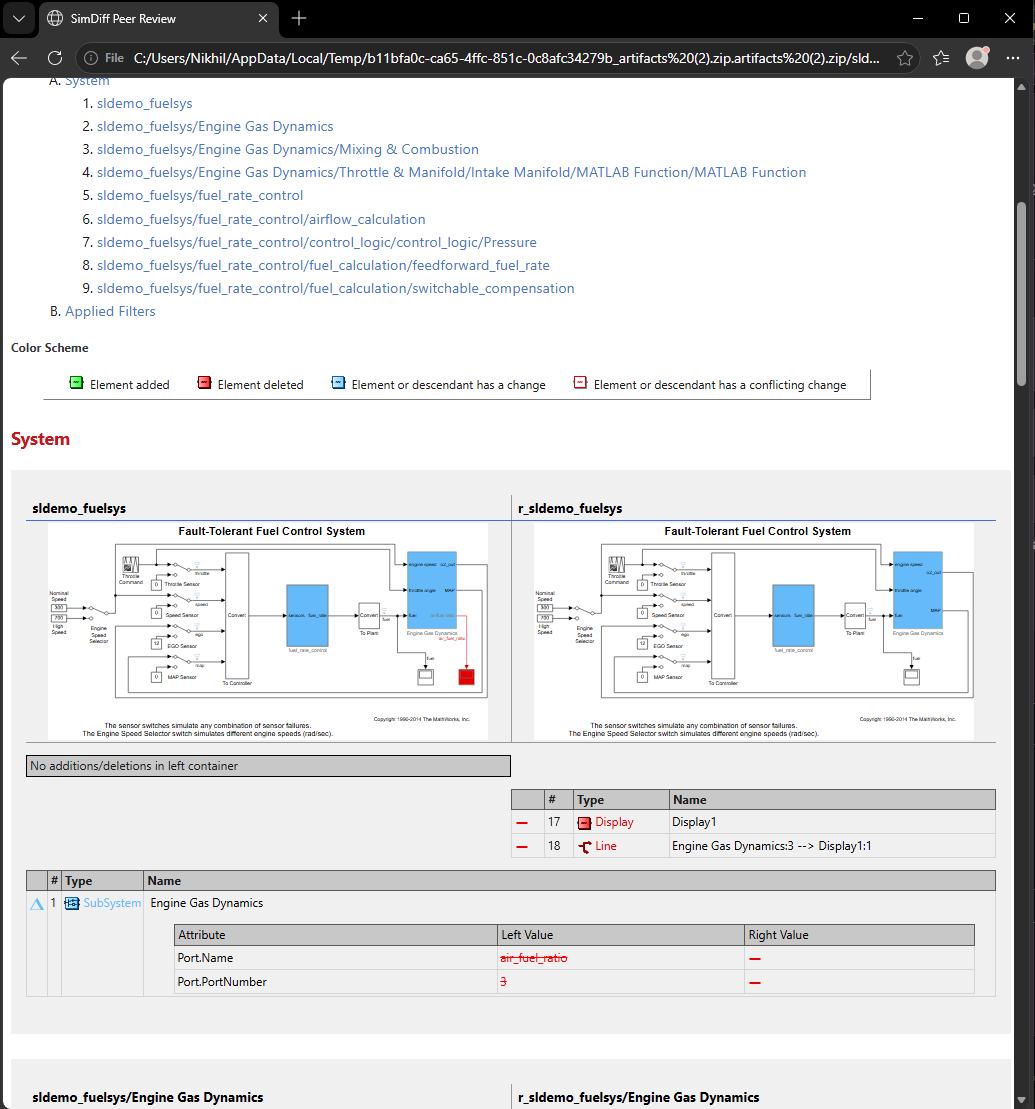
Task: Click the r_sldemo_fuelsys right pane title
Action: click(570, 509)
